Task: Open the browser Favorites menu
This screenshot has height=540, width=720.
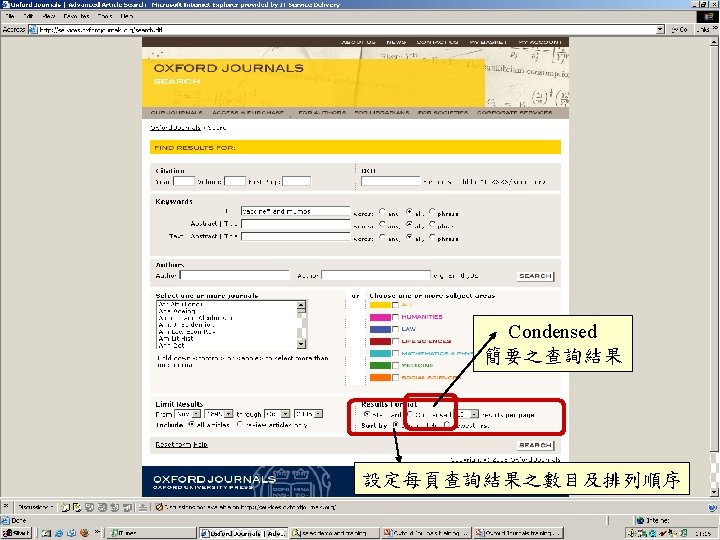Action: pos(76,16)
